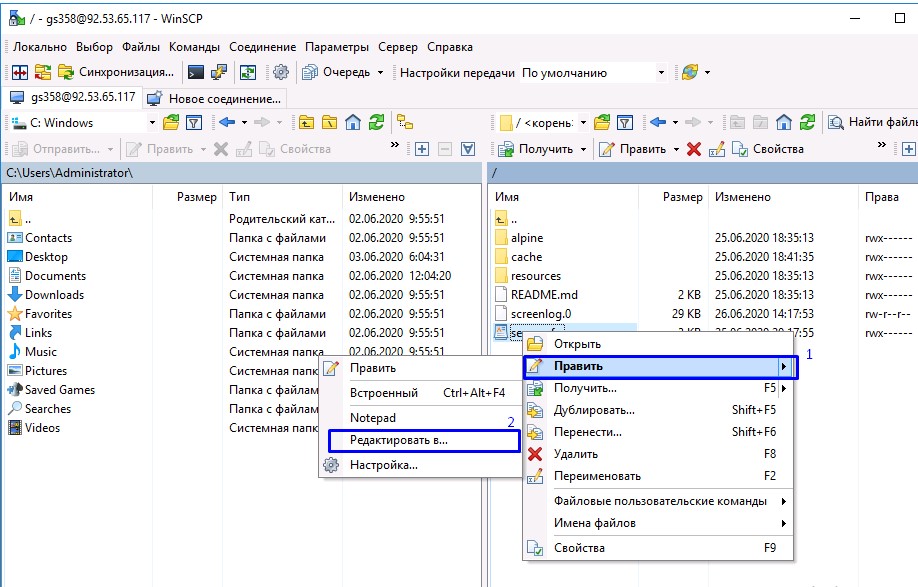
Task: Click the filter icon in remote panel toolbar
Action: click(x=625, y=123)
